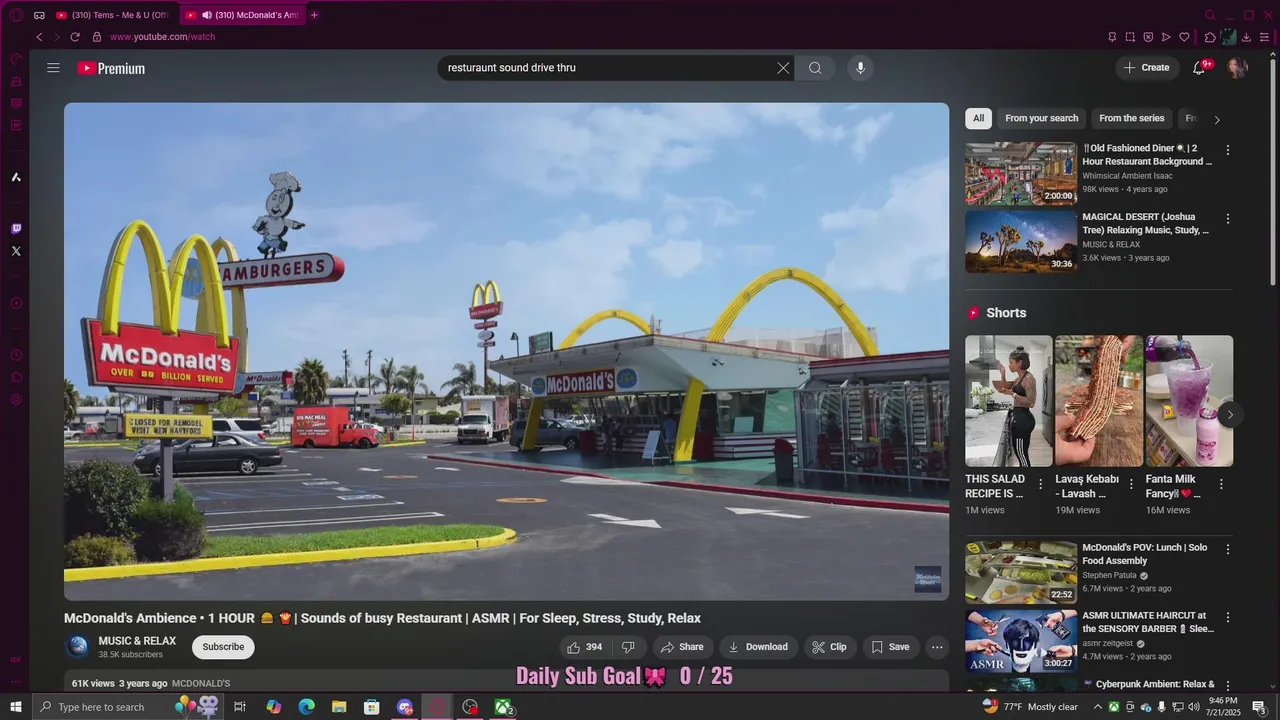The height and width of the screenshot is (720, 1280).
Task: Go back with the browser back arrow
Action: 39,37
